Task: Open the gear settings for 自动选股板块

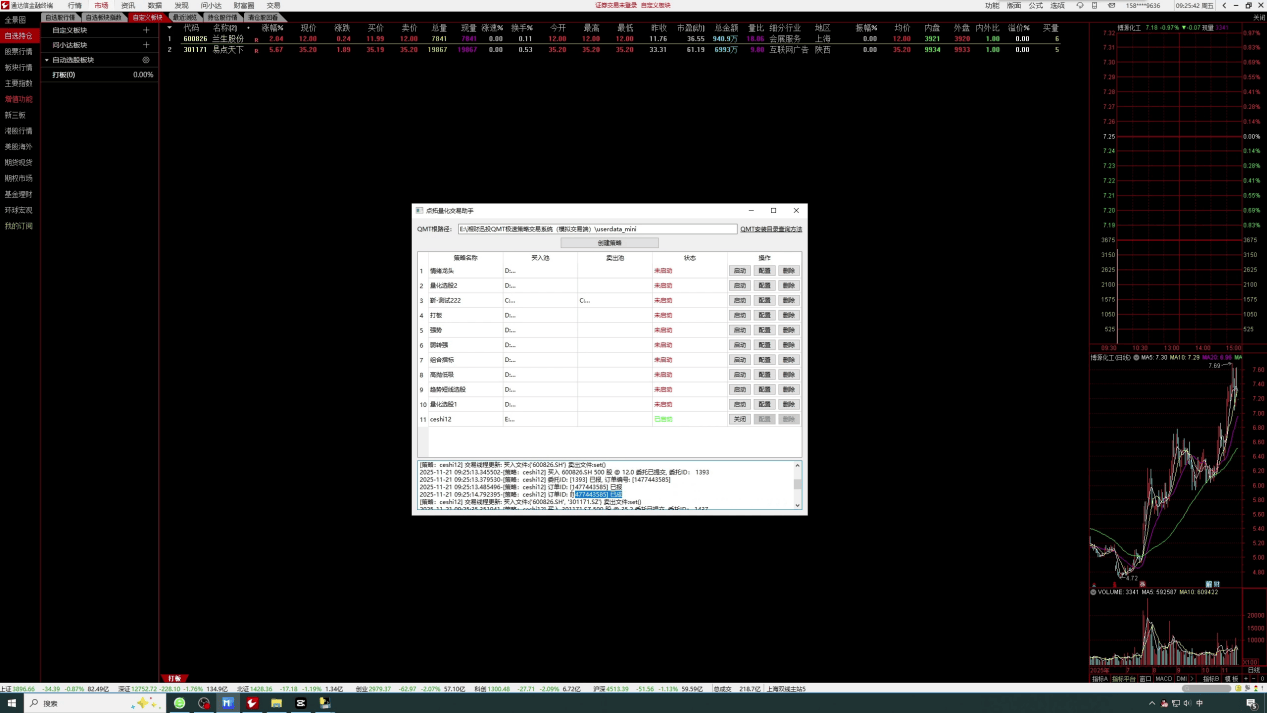Action: tap(146, 60)
